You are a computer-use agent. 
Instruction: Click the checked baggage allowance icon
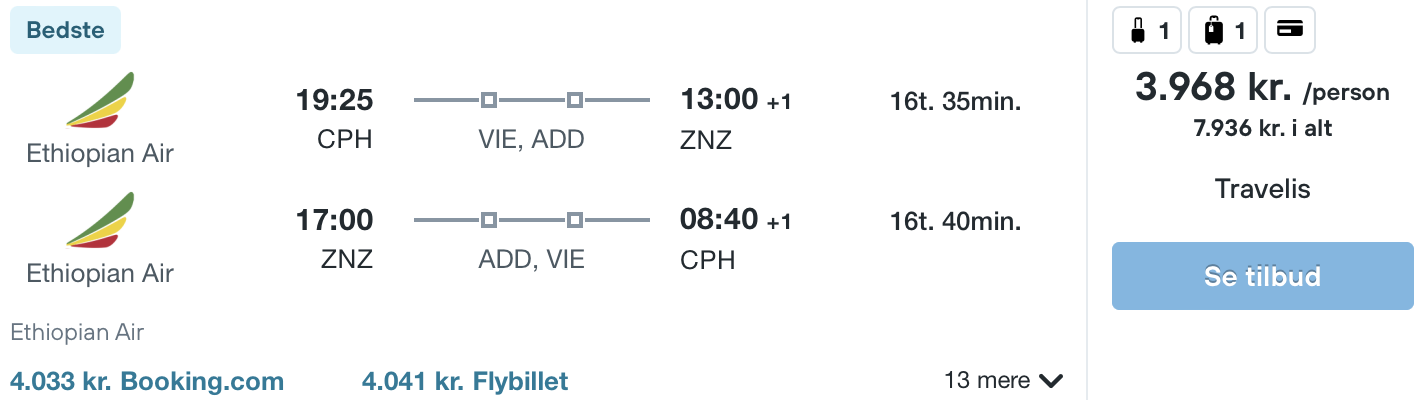pos(1224,31)
